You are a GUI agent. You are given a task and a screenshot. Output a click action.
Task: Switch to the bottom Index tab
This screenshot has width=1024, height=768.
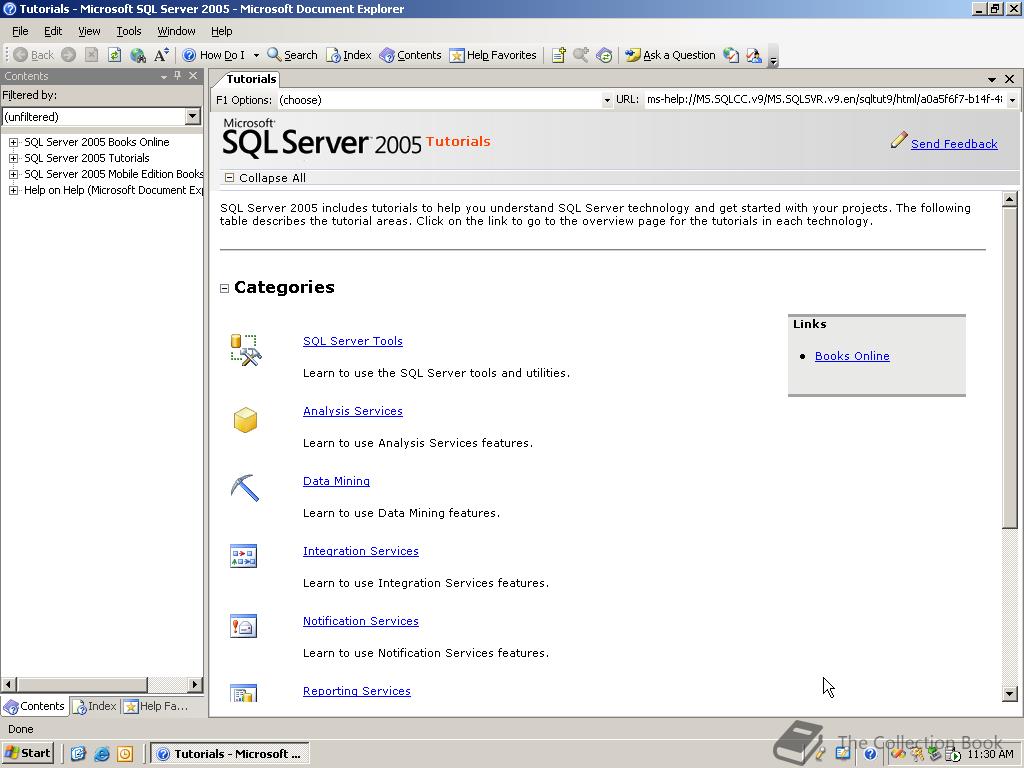pyautogui.click(x=95, y=706)
